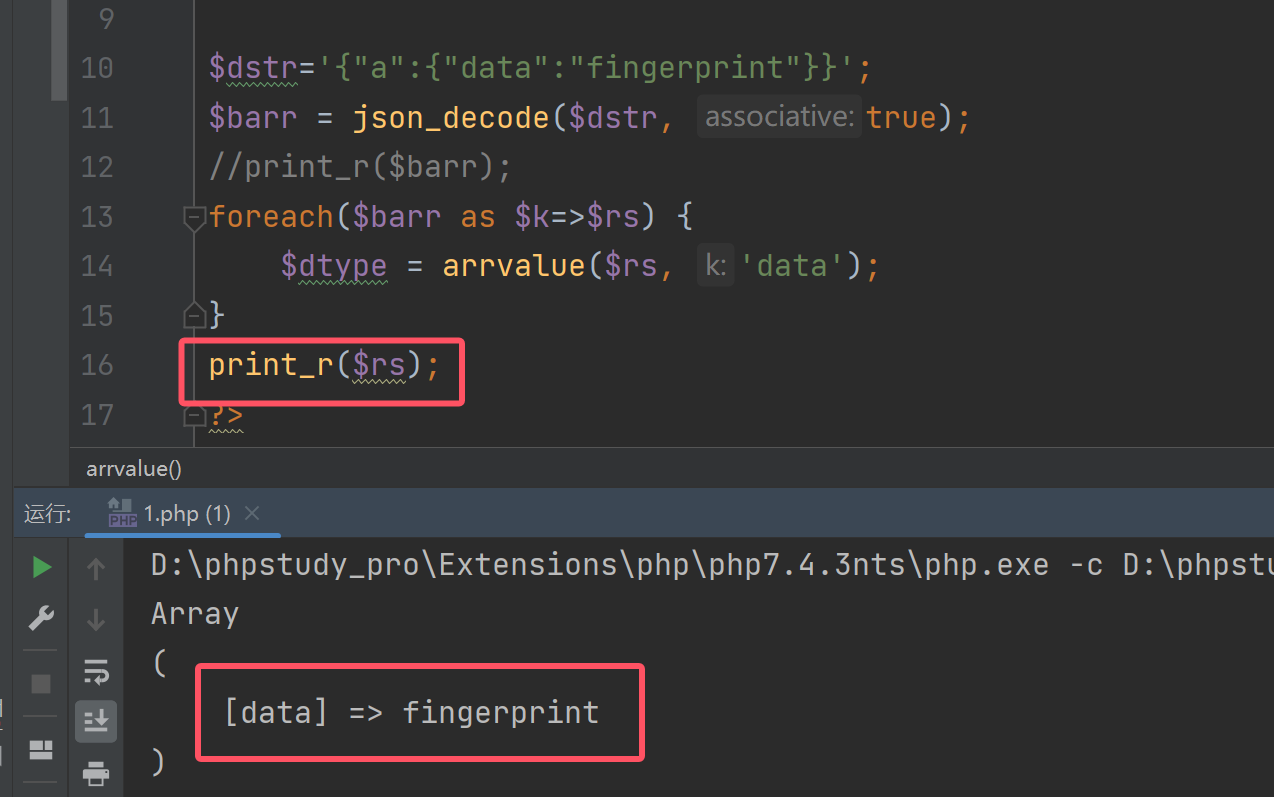Viewport: 1274px width, 797px height.
Task: Click the associative: parameter hint on line 11
Action: (780, 117)
